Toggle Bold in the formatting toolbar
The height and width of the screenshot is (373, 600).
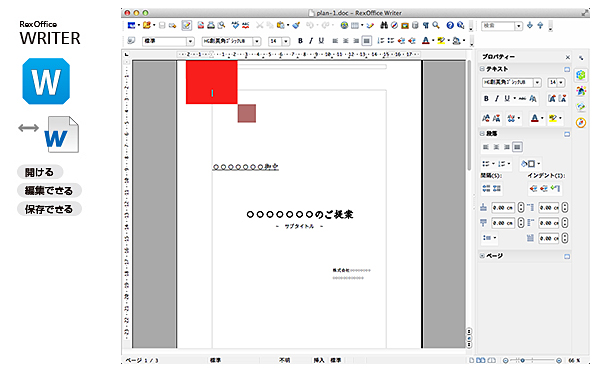click(x=300, y=41)
